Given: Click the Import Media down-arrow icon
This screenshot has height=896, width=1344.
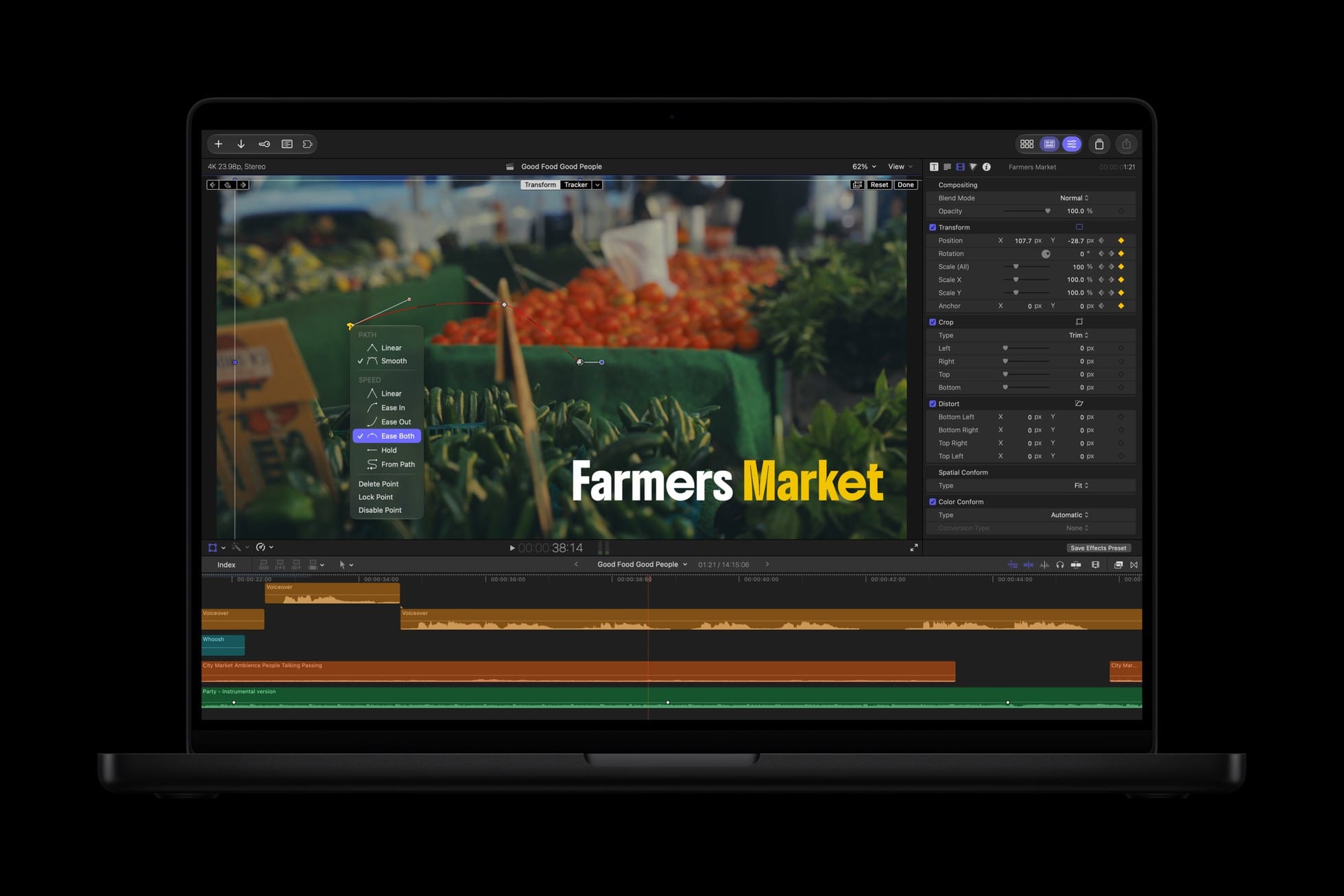Looking at the screenshot, I should tap(241, 144).
